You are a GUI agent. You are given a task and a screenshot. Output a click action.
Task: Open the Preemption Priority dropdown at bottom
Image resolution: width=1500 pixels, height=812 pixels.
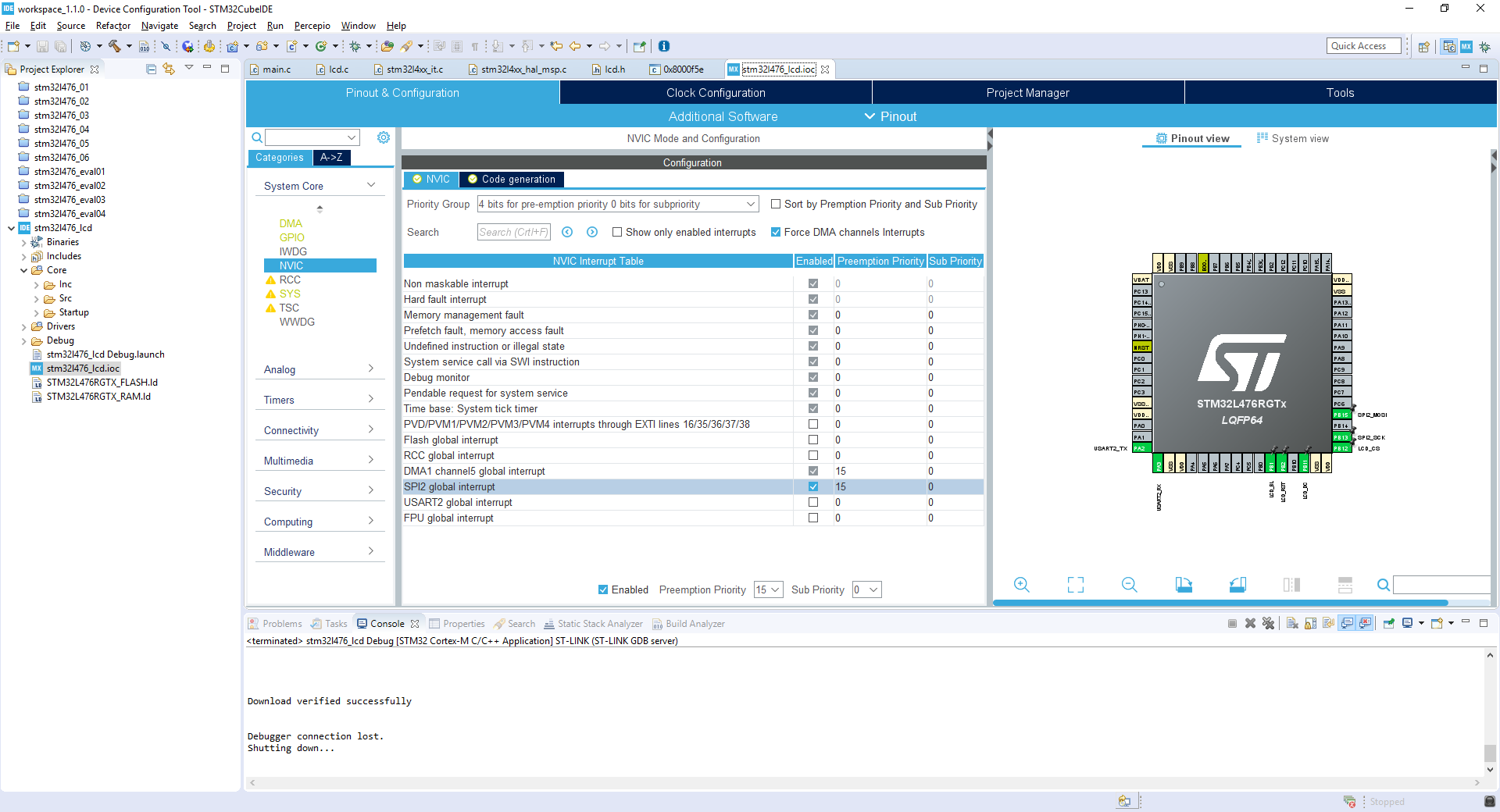click(768, 589)
